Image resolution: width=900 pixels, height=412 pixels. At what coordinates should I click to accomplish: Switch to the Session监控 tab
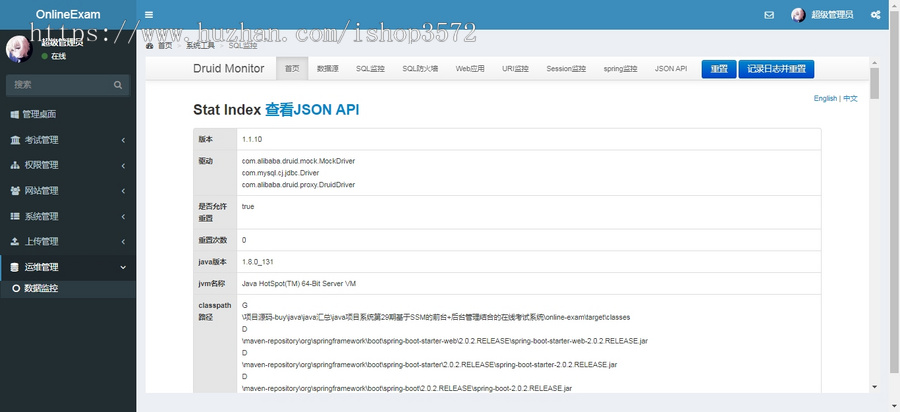point(566,68)
